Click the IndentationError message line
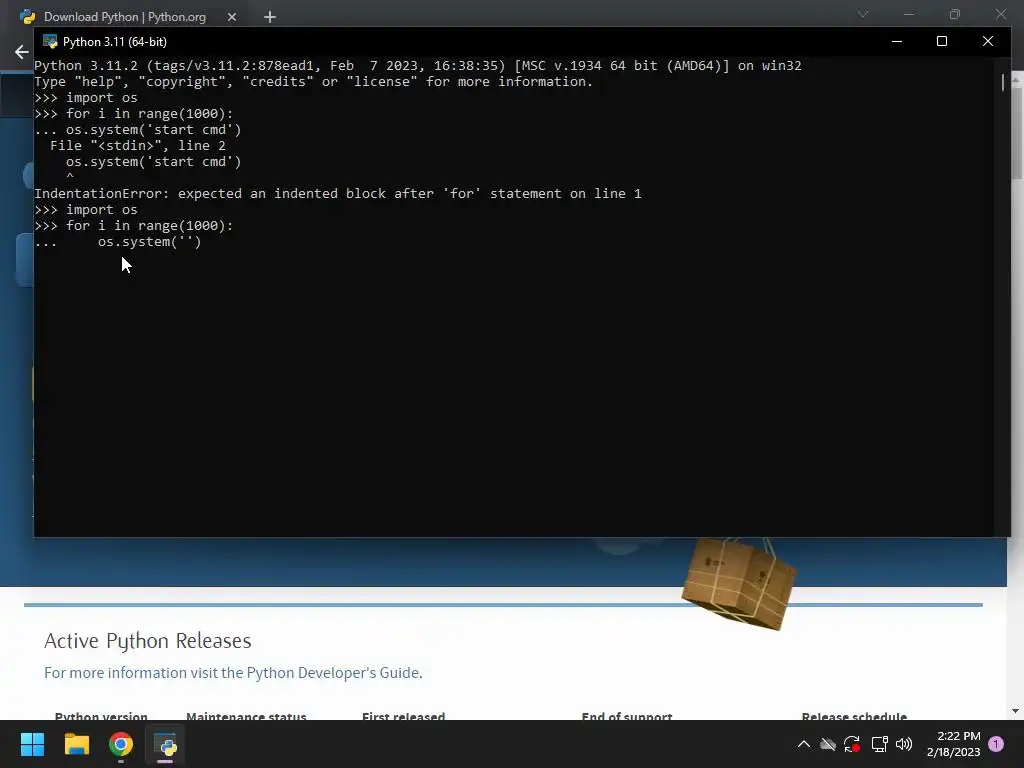 [x=338, y=193]
